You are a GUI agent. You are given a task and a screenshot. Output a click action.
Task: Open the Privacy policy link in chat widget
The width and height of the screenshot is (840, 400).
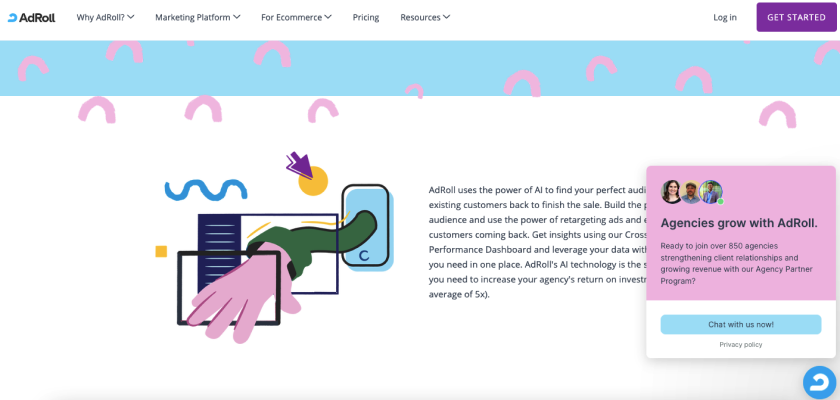pos(741,345)
